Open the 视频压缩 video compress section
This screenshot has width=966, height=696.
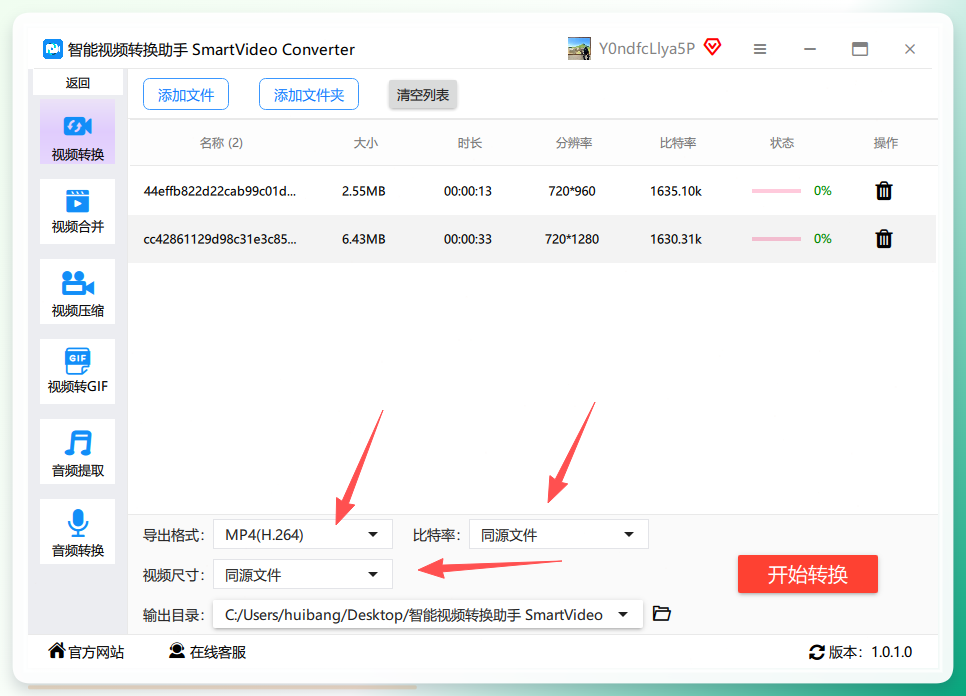coord(78,291)
